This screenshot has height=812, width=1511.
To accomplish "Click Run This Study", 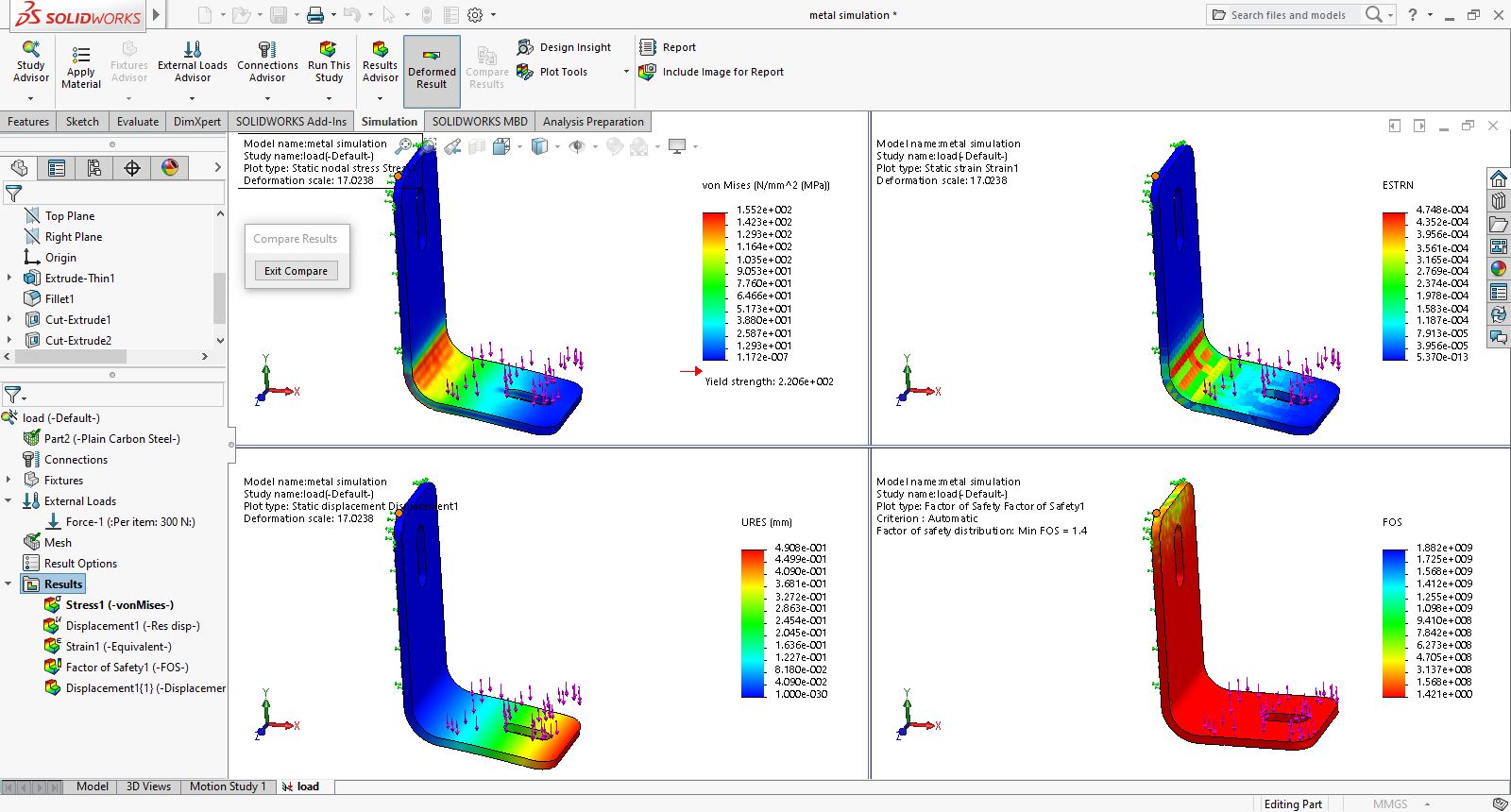I will (x=329, y=62).
